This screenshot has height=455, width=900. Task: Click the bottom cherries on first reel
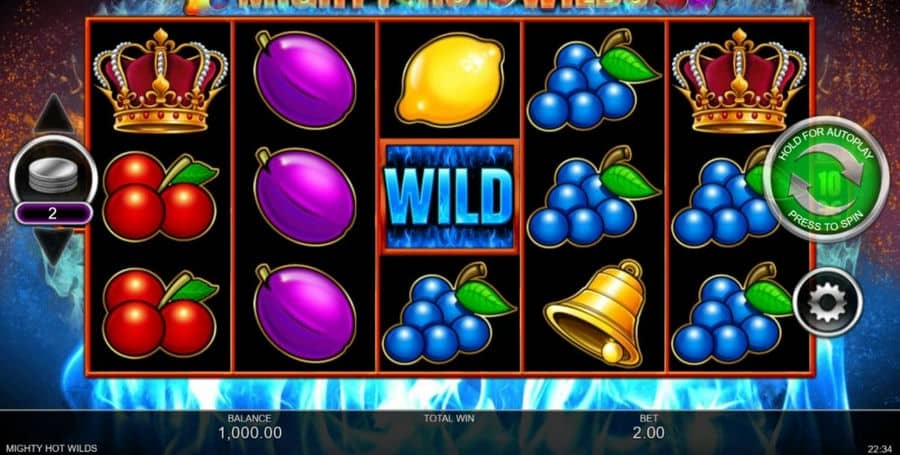point(160,313)
